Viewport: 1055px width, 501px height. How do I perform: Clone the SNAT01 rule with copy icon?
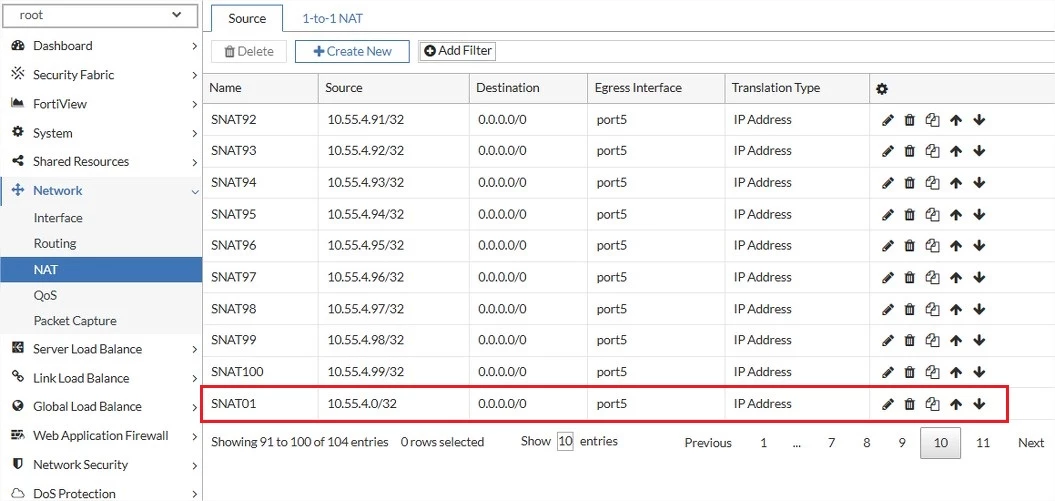932,404
